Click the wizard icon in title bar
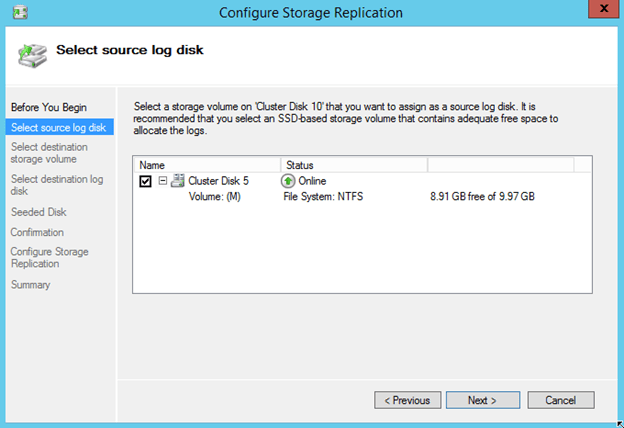Viewport: 624px width, 428px height. (21, 13)
